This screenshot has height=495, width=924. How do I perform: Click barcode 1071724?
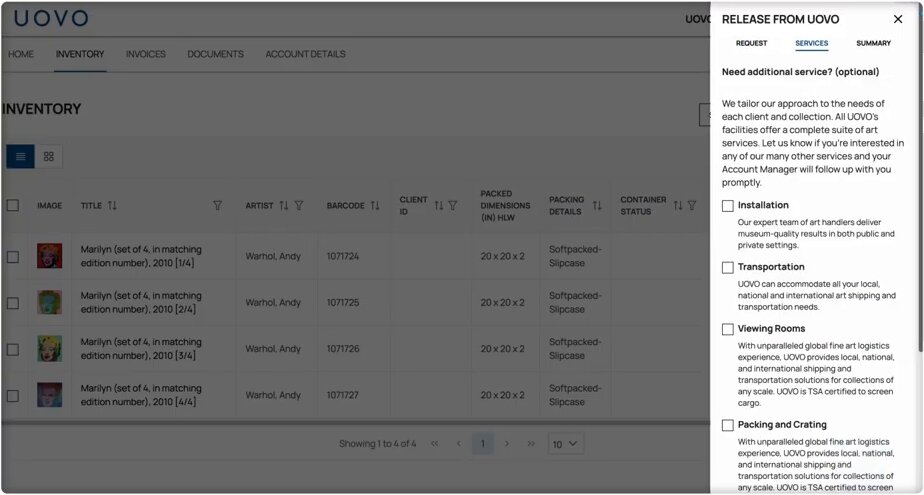point(343,256)
